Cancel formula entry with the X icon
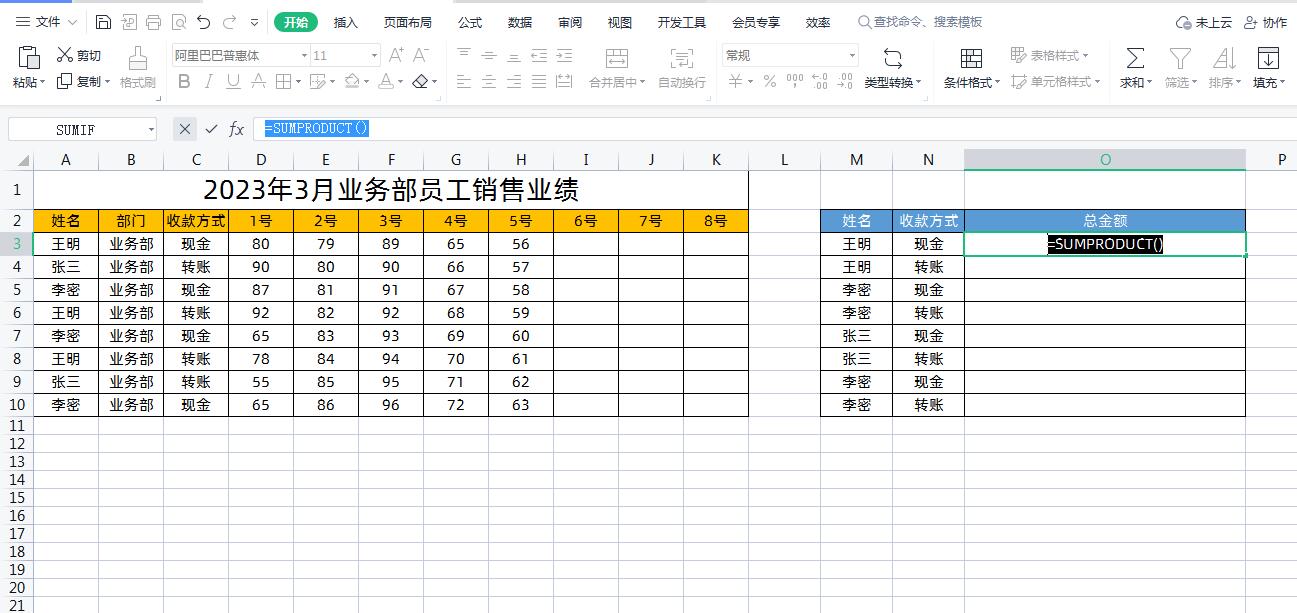This screenshot has height=613, width=1297. (x=184, y=129)
